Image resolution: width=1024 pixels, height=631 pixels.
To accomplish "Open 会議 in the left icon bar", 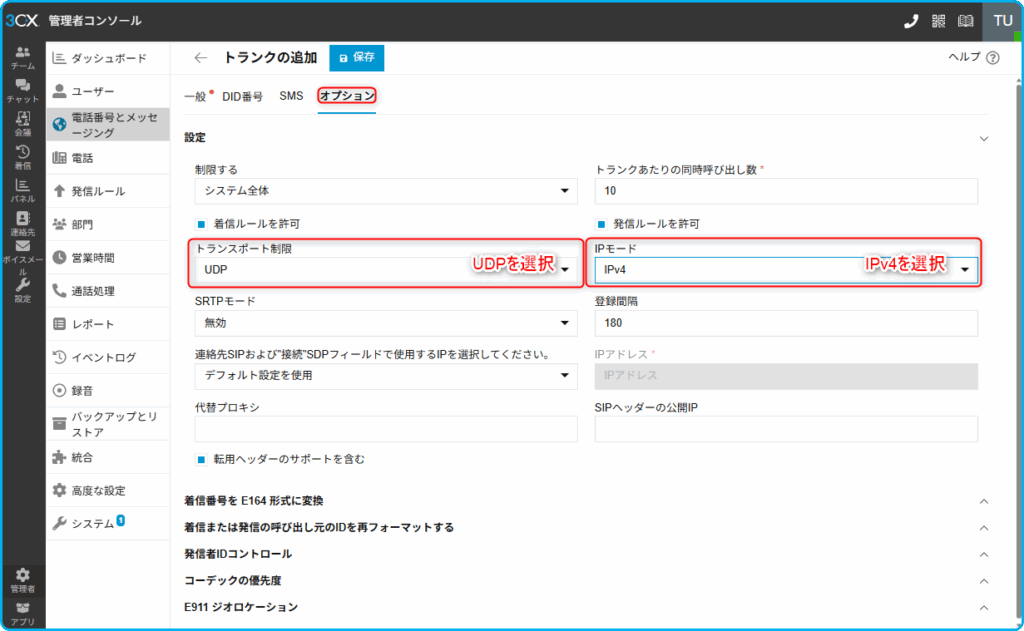I will tap(22, 124).
